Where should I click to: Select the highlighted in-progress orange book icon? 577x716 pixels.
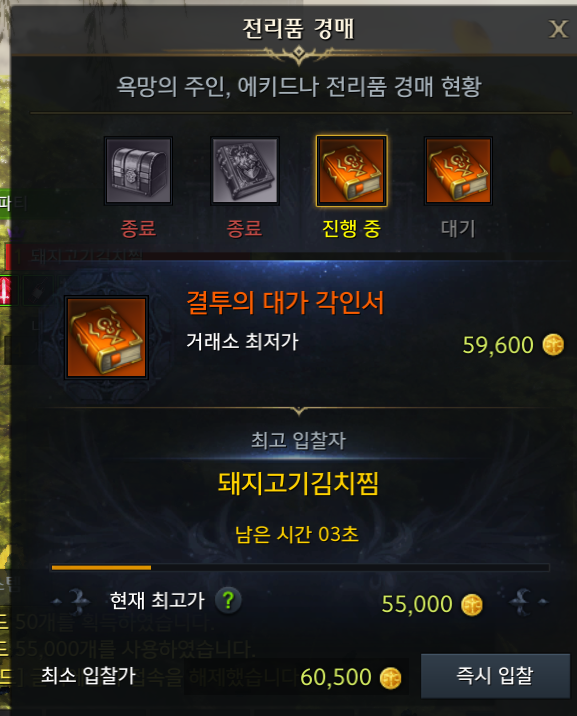(351, 171)
